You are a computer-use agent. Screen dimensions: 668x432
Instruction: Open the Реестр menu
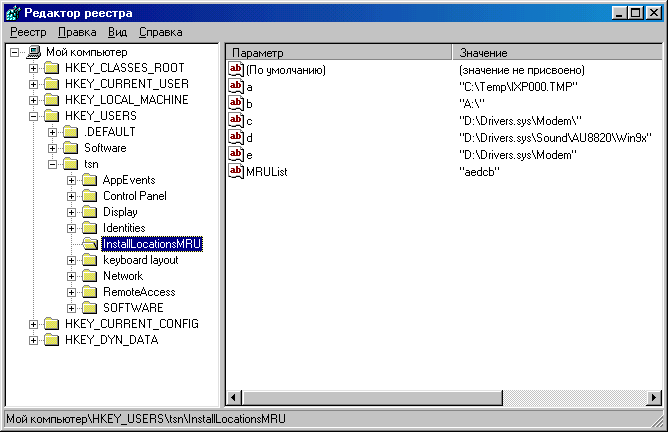pyautogui.click(x=29, y=32)
